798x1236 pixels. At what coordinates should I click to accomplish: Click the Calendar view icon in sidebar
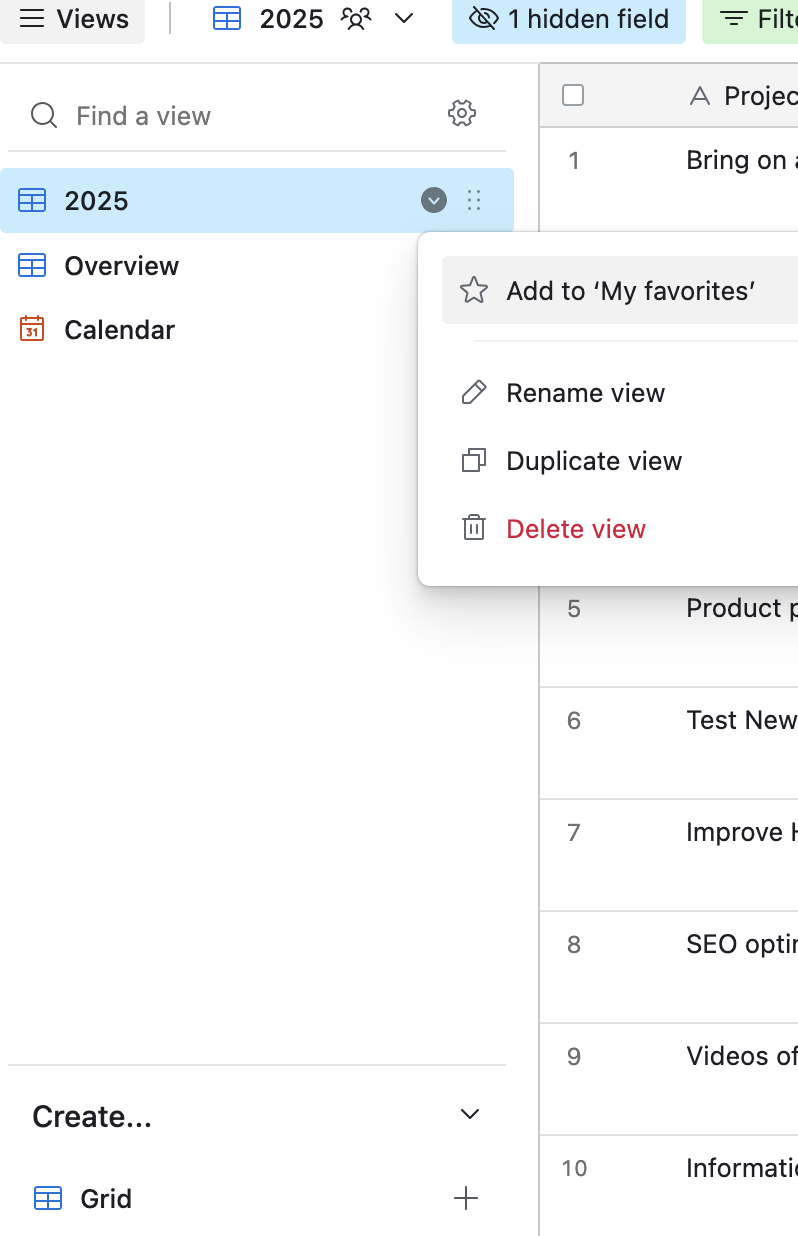tap(32, 329)
